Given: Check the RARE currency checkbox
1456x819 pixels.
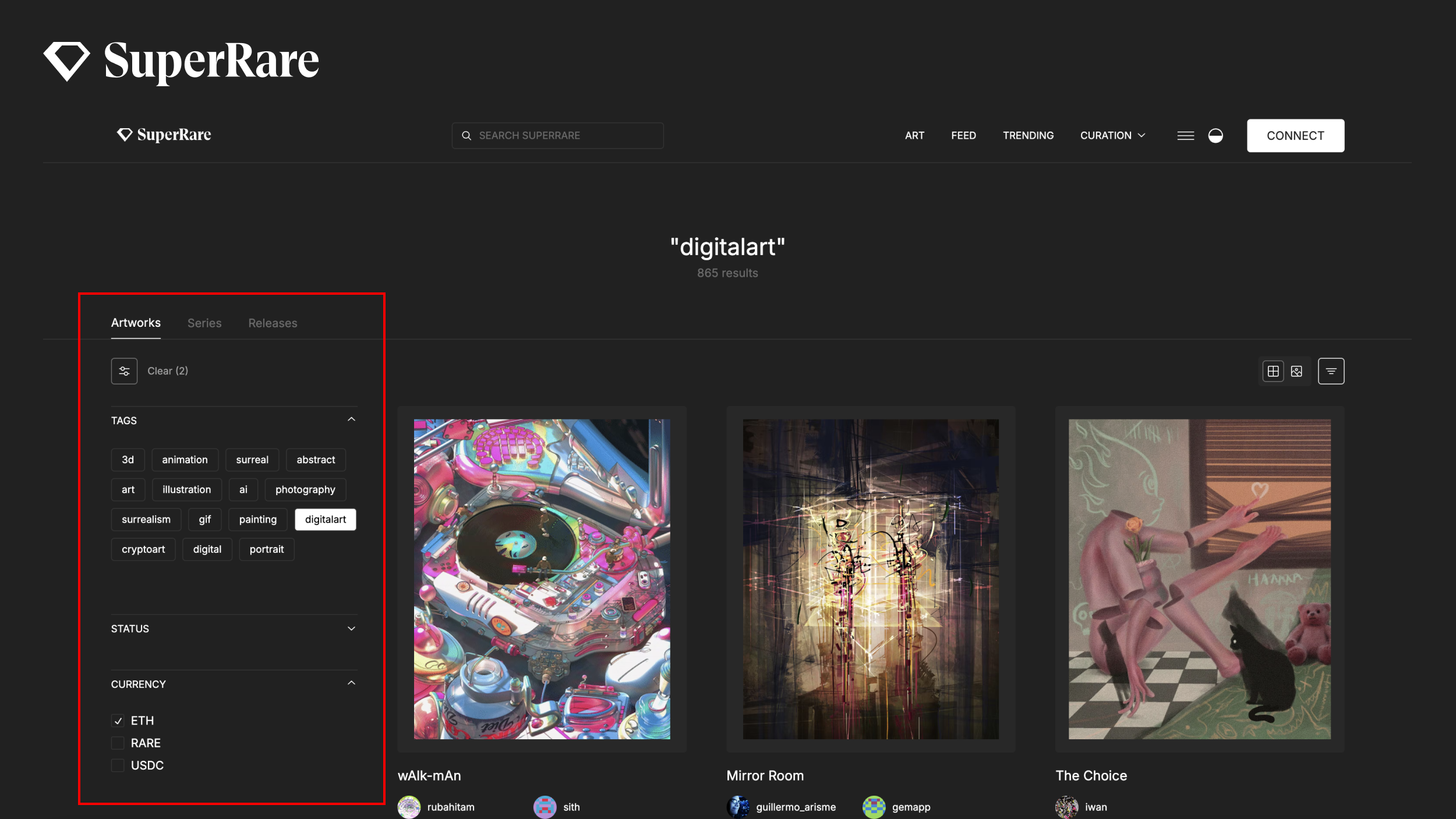Looking at the screenshot, I should point(118,743).
